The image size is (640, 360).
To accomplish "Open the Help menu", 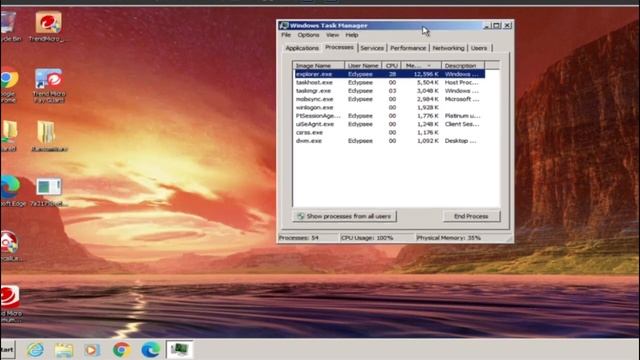I will pyautogui.click(x=351, y=35).
